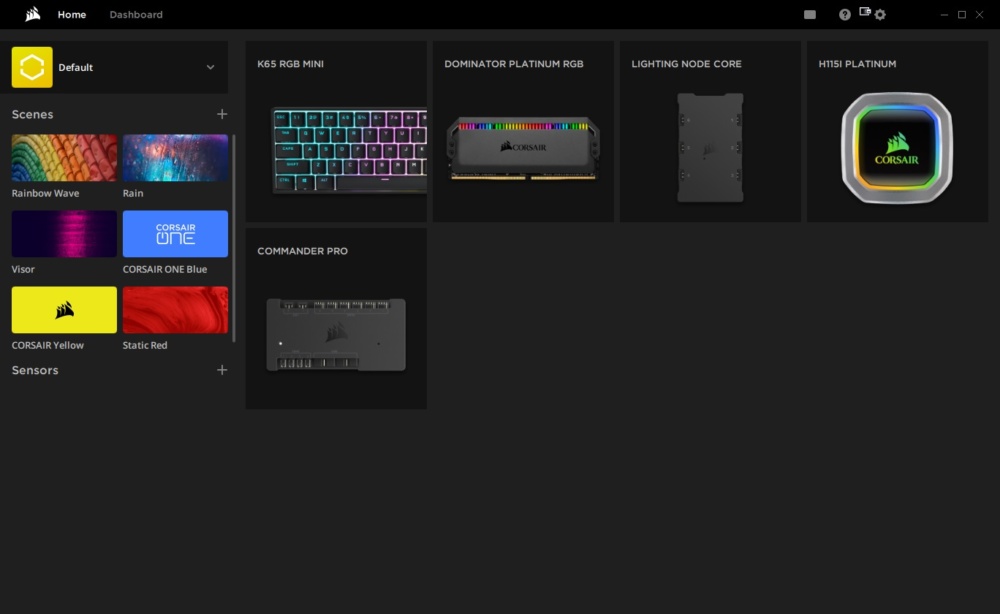Open the settings gear icon
The height and width of the screenshot is (614, 1000).
[x=880, y=15]
